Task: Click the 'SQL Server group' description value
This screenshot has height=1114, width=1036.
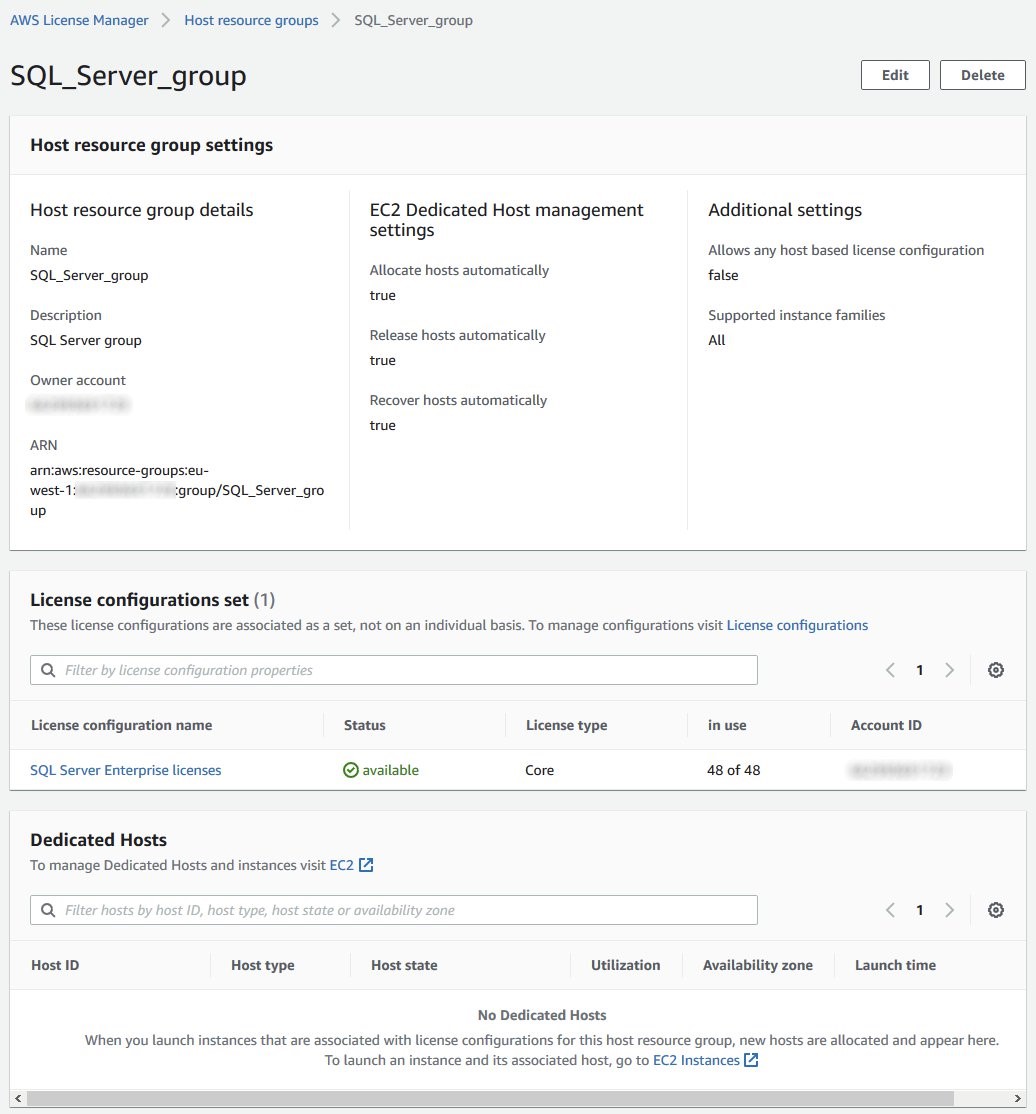Action: [x=85, y=340]
